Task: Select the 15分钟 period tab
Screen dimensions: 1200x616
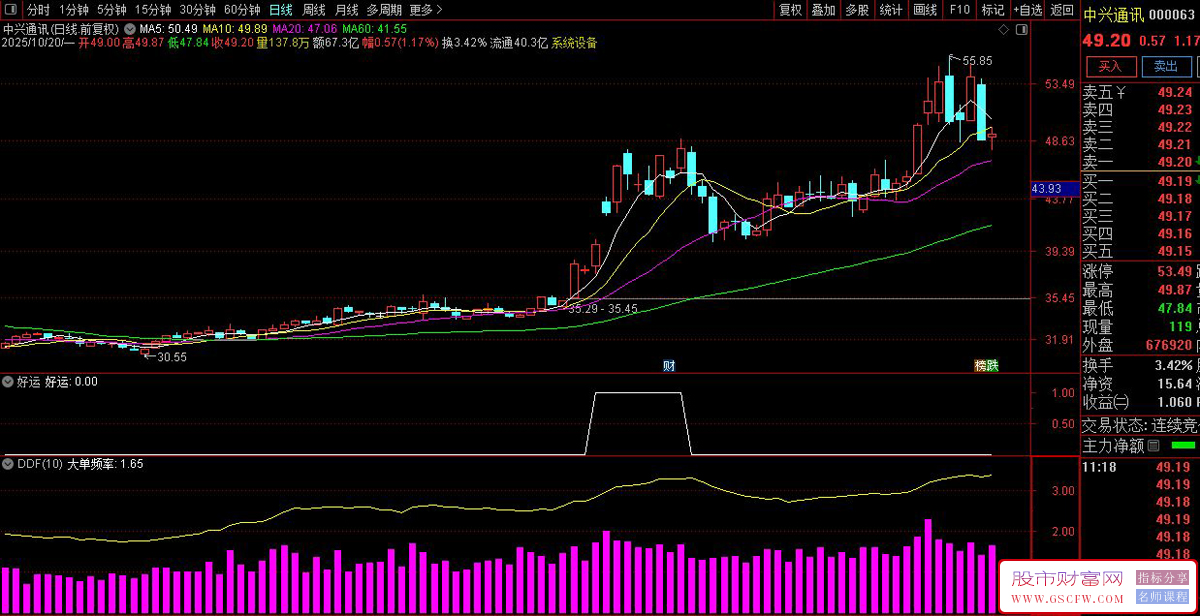Action: 153,10
